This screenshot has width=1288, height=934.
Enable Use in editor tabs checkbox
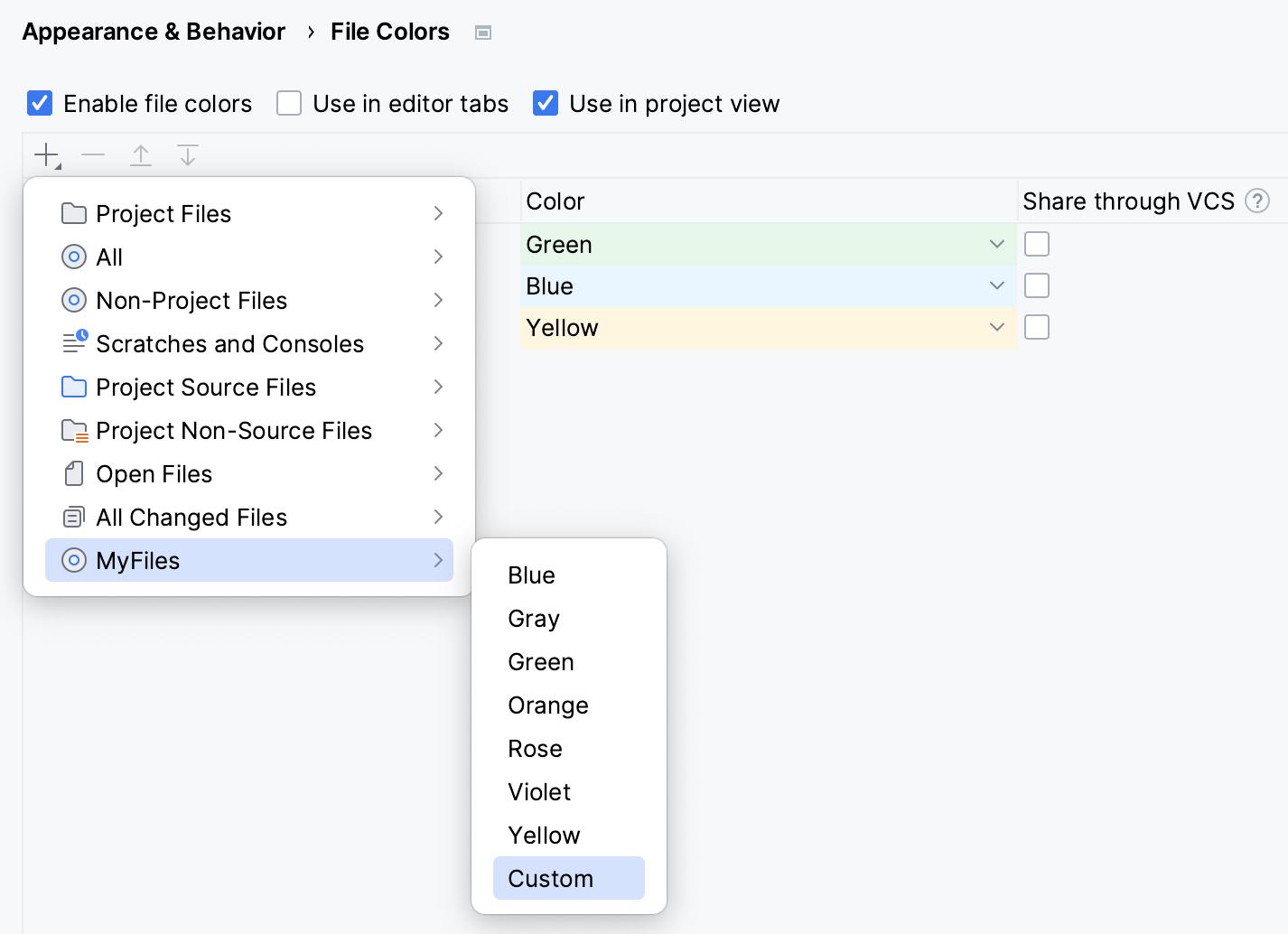[289, 104]
